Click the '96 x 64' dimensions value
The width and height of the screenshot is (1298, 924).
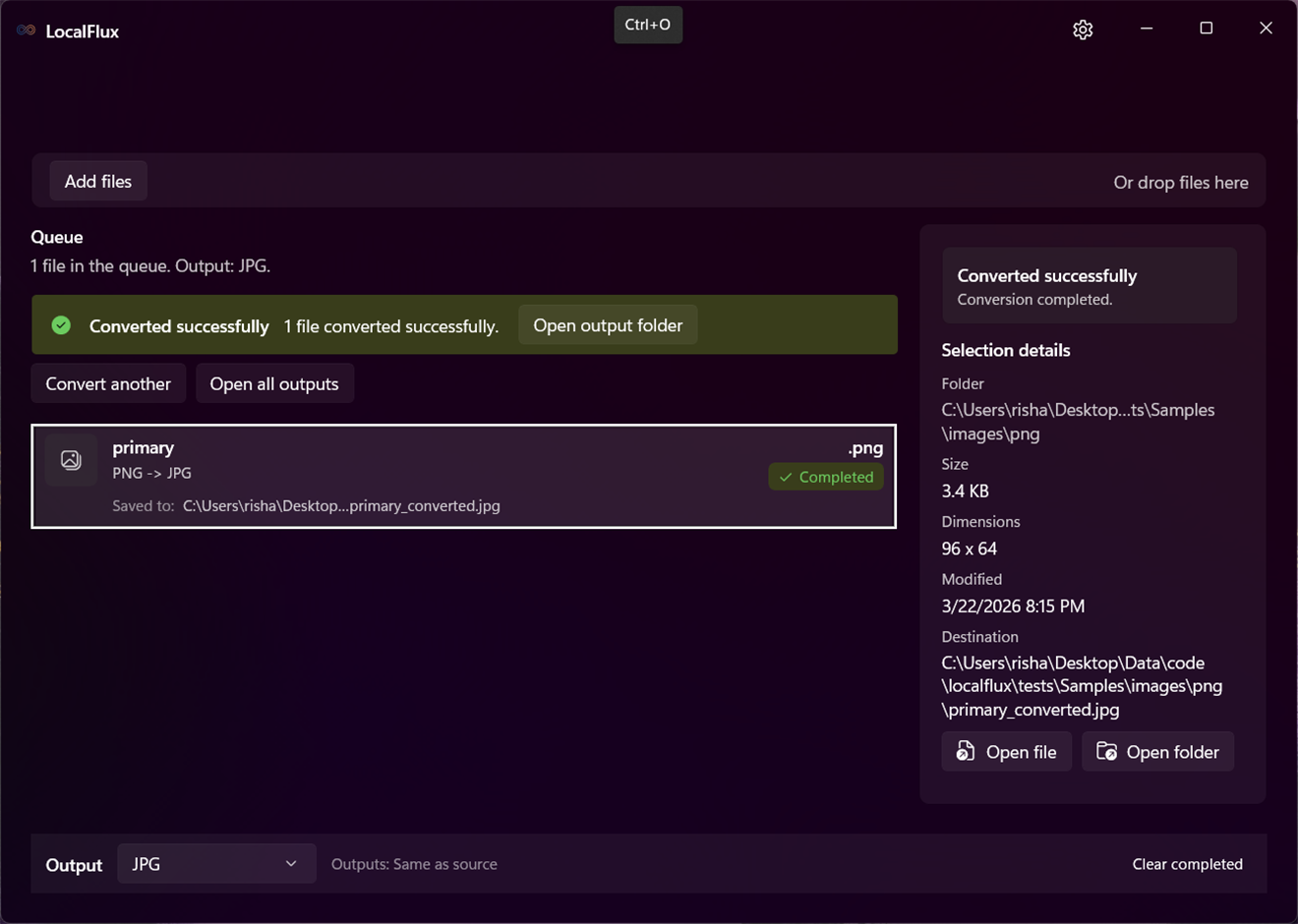969,549
